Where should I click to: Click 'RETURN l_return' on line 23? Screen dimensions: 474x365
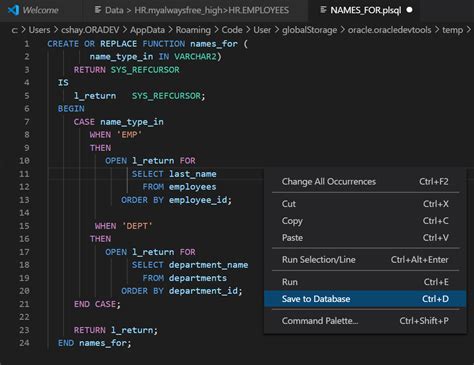(113, 330)
